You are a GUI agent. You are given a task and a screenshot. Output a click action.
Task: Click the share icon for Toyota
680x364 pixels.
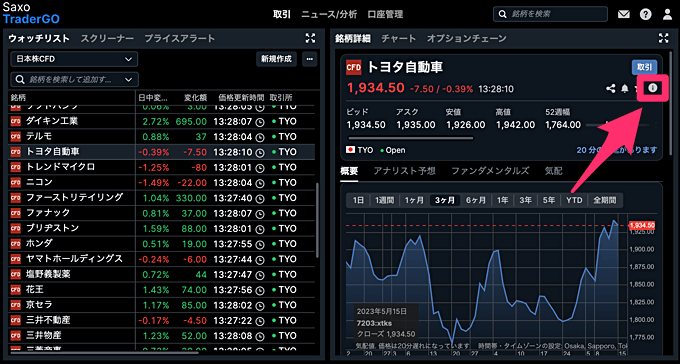(x=611, y=89)
